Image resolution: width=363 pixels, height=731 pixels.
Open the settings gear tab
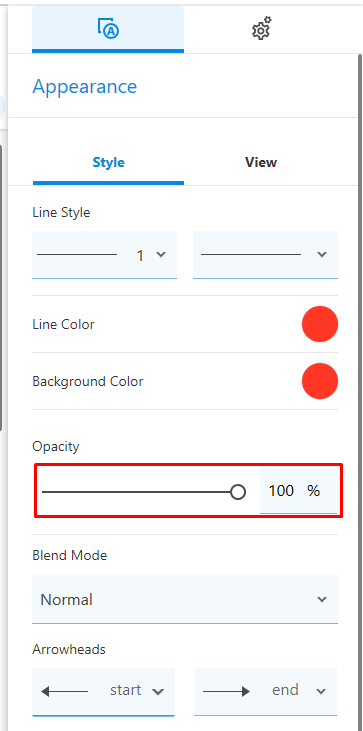261,28
